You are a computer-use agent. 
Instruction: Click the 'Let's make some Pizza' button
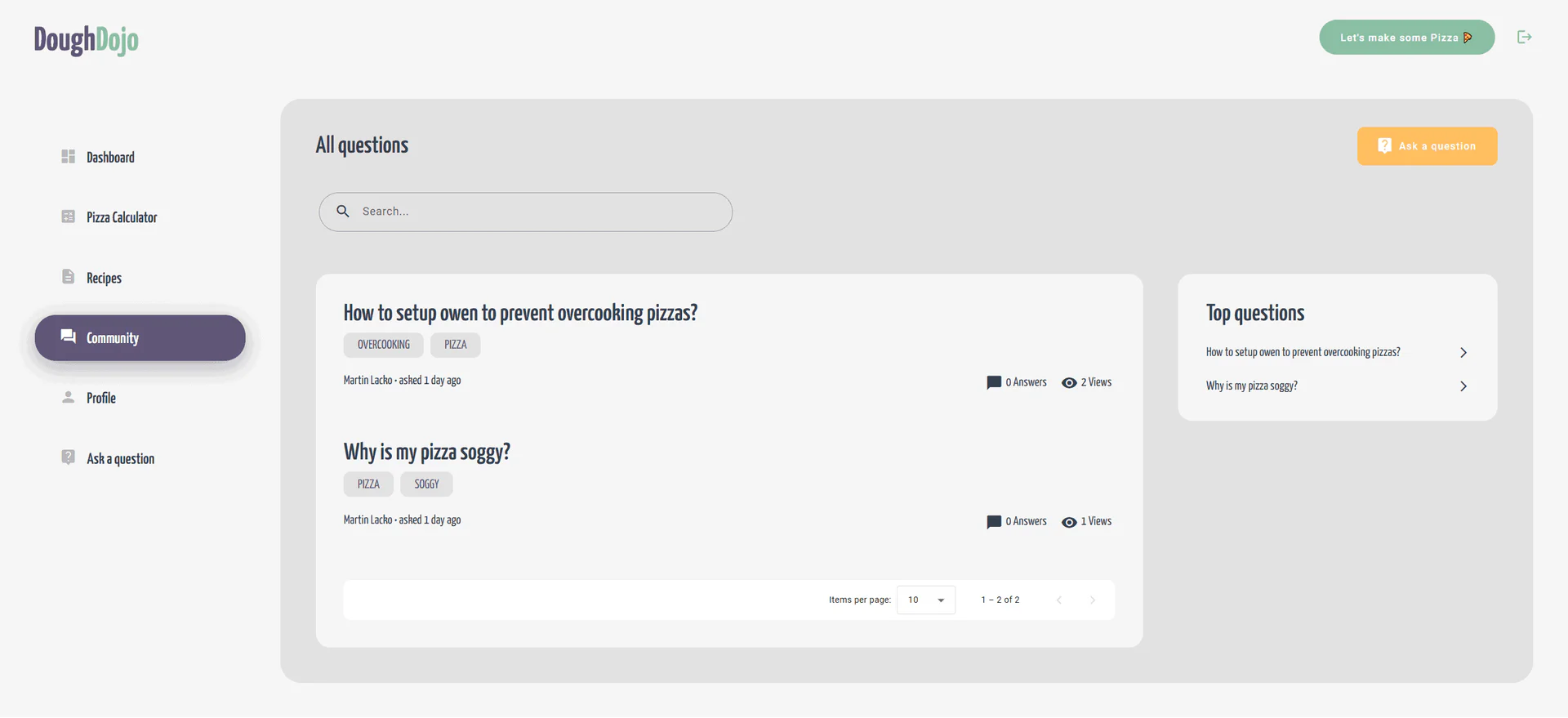pos(1406,37)
